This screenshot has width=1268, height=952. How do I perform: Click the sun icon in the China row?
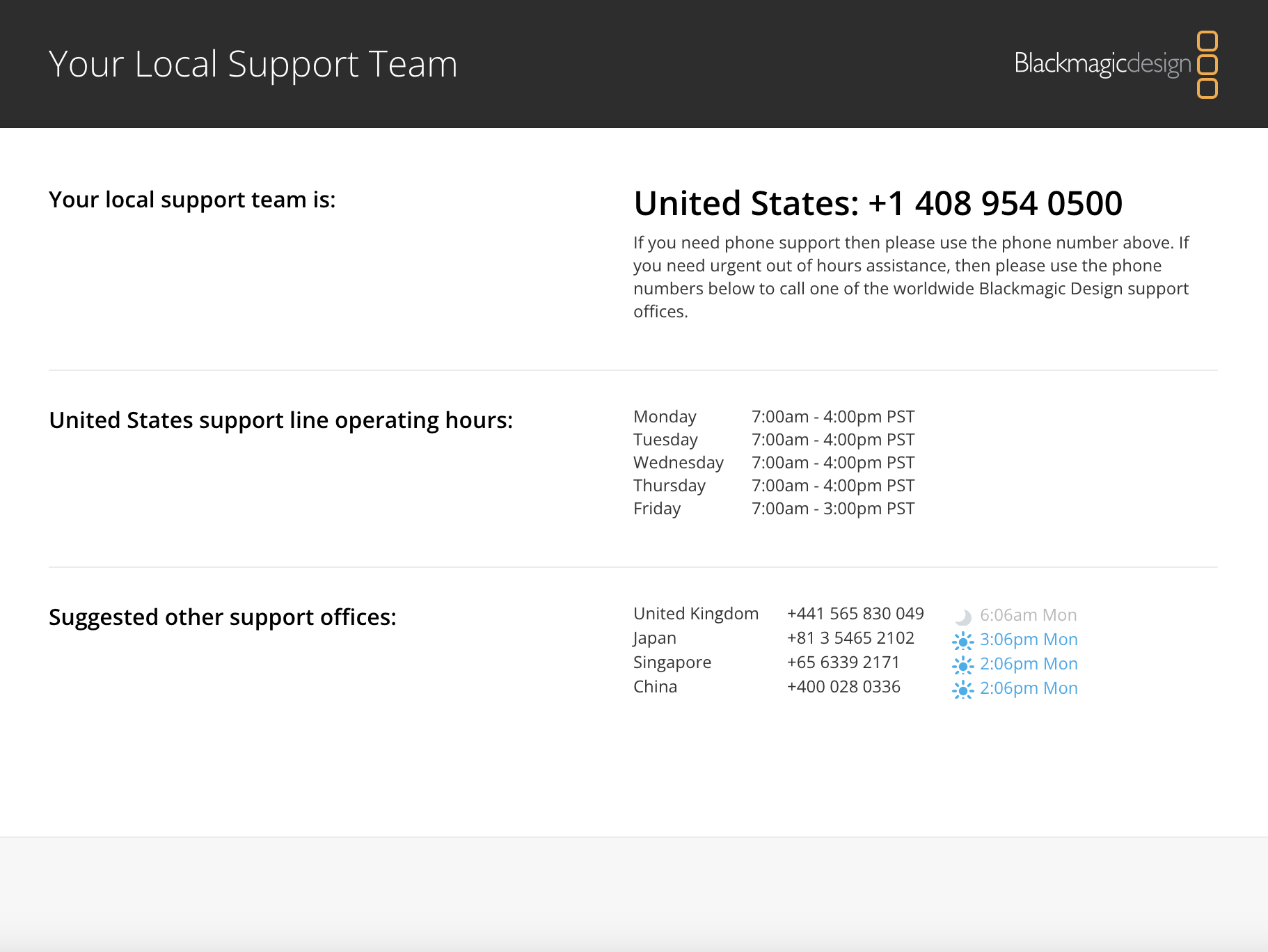pyautogui.click(x=962, y=689)
